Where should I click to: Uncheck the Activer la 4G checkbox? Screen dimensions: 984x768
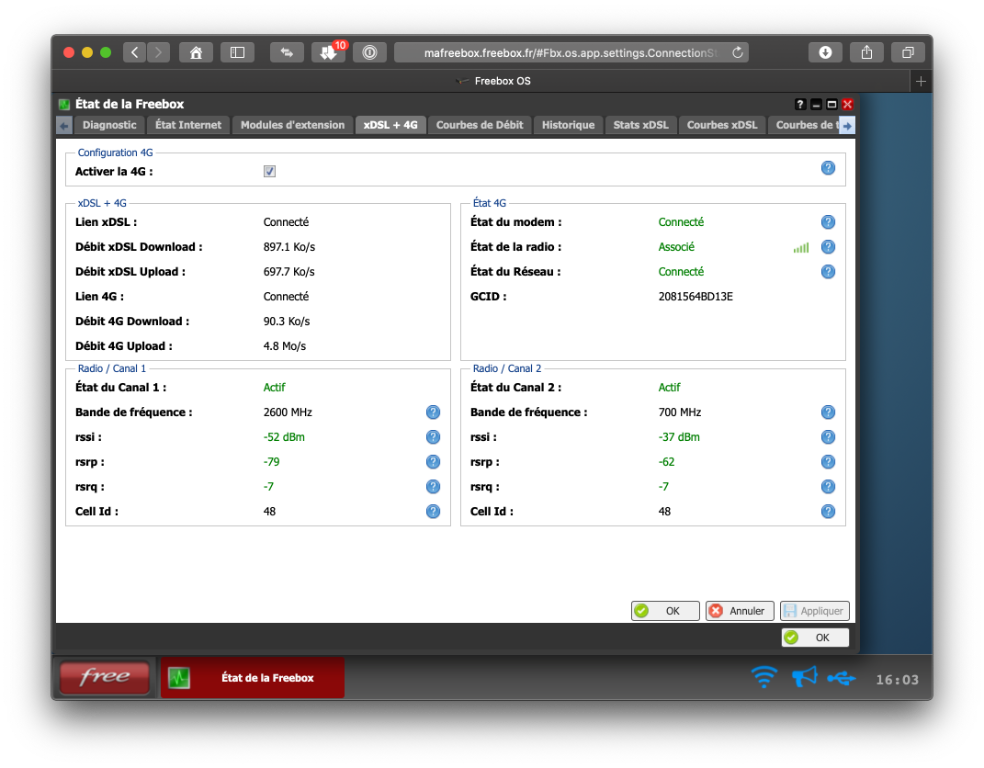(270, 172)
